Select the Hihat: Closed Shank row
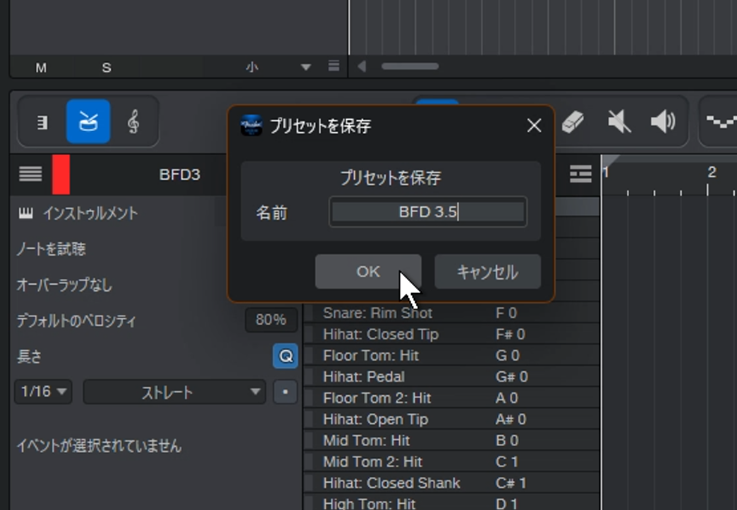This screenshot has height=510, width=737. pyautogui.click(x=451, y=483)
